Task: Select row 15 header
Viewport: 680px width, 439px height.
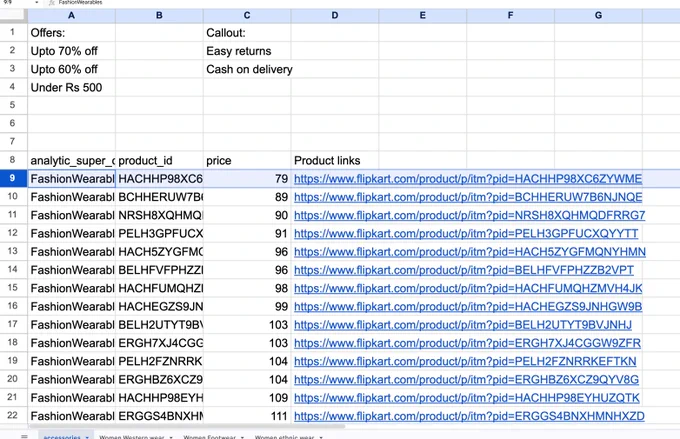Action: pyautogui.click(x=13, y=288)
